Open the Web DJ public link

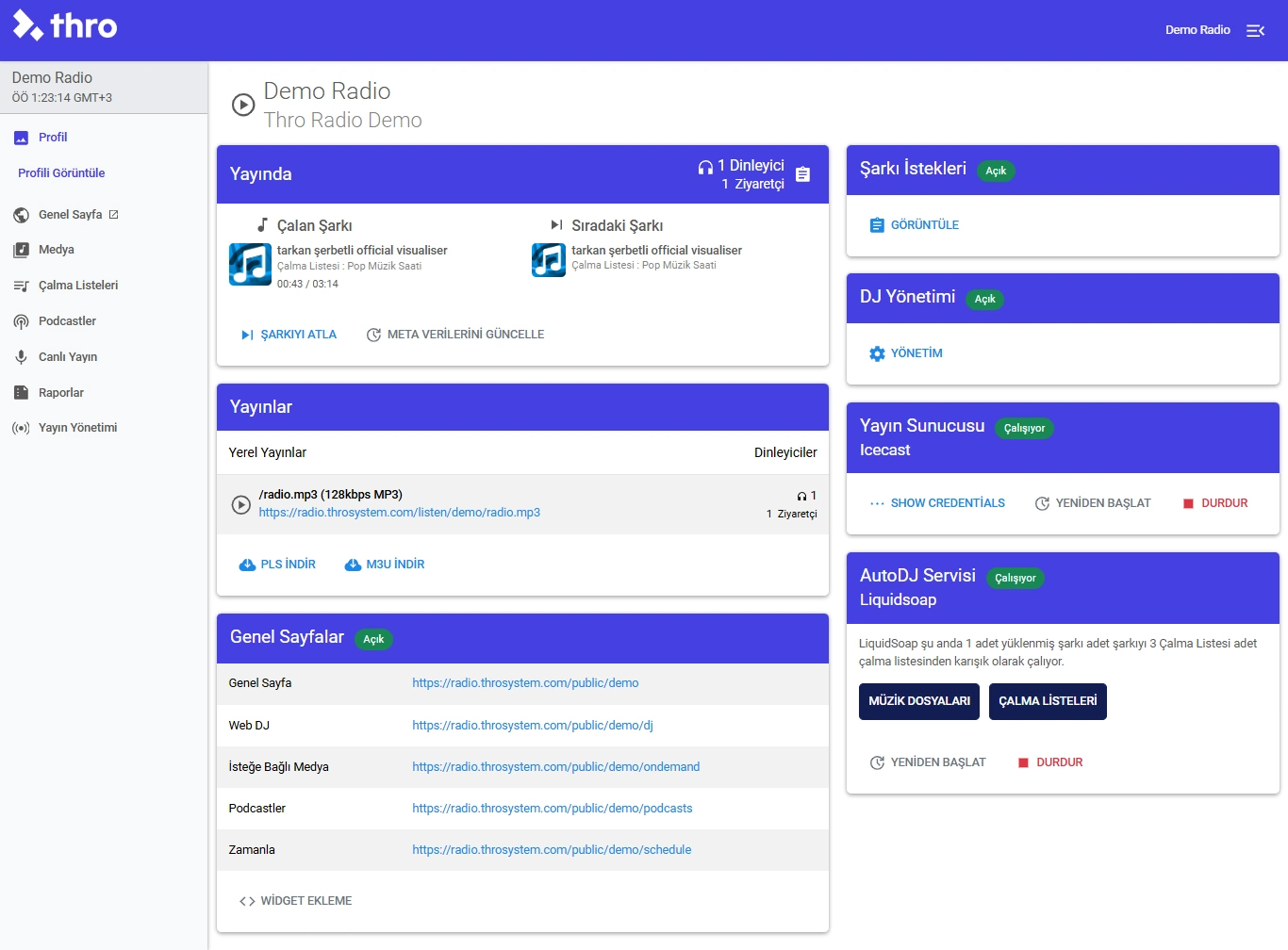[x=533, y=726]
